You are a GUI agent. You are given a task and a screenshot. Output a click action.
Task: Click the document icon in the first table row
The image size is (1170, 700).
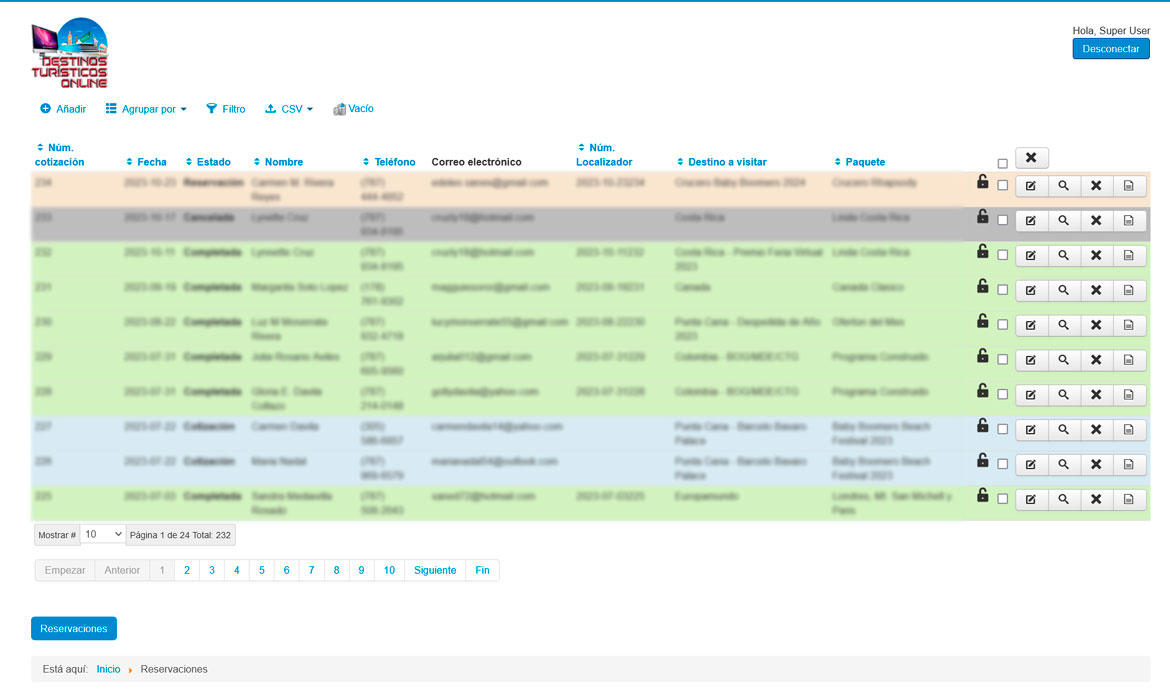click(1129, 185)
